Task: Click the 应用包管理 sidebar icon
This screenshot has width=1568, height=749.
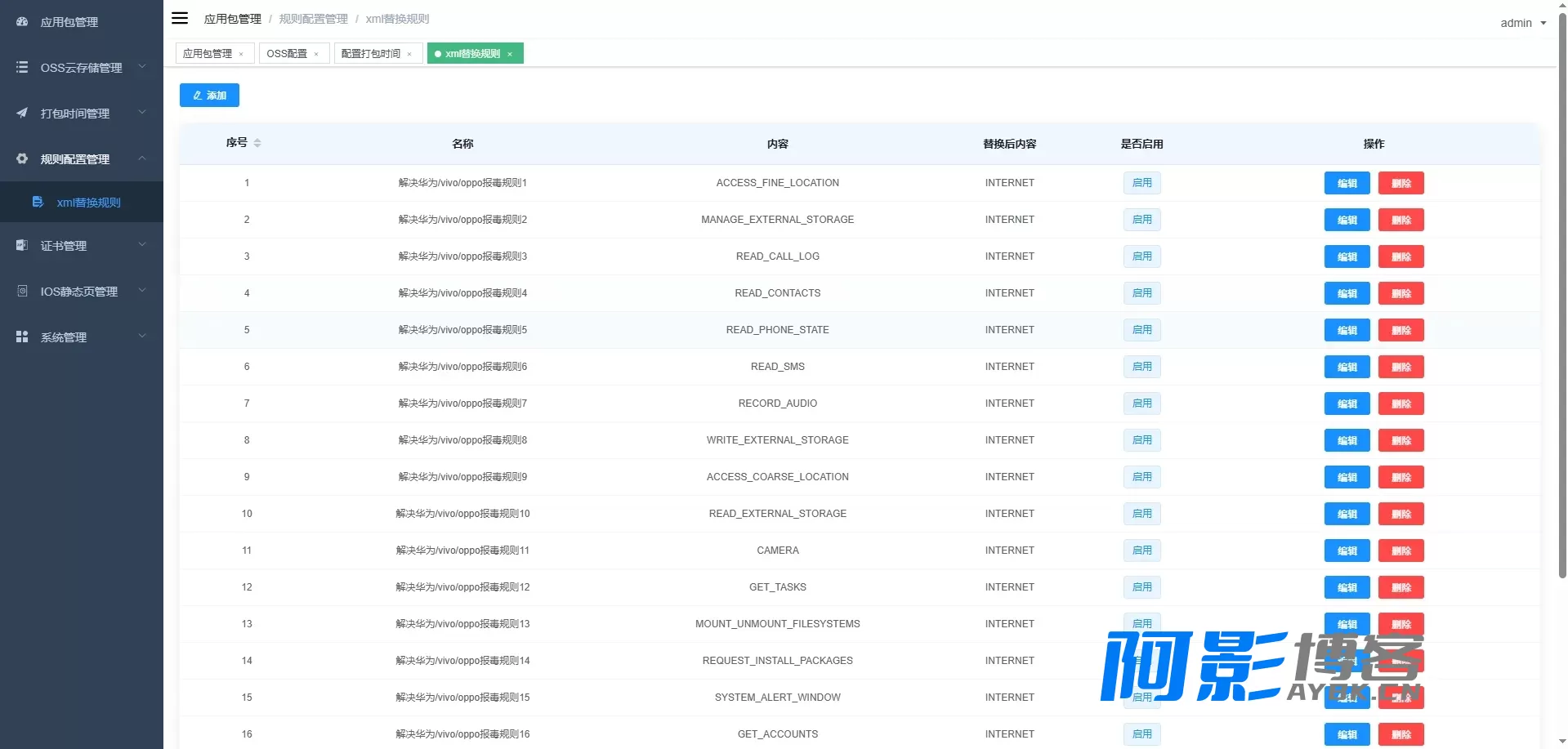Action: click(22, 22)
